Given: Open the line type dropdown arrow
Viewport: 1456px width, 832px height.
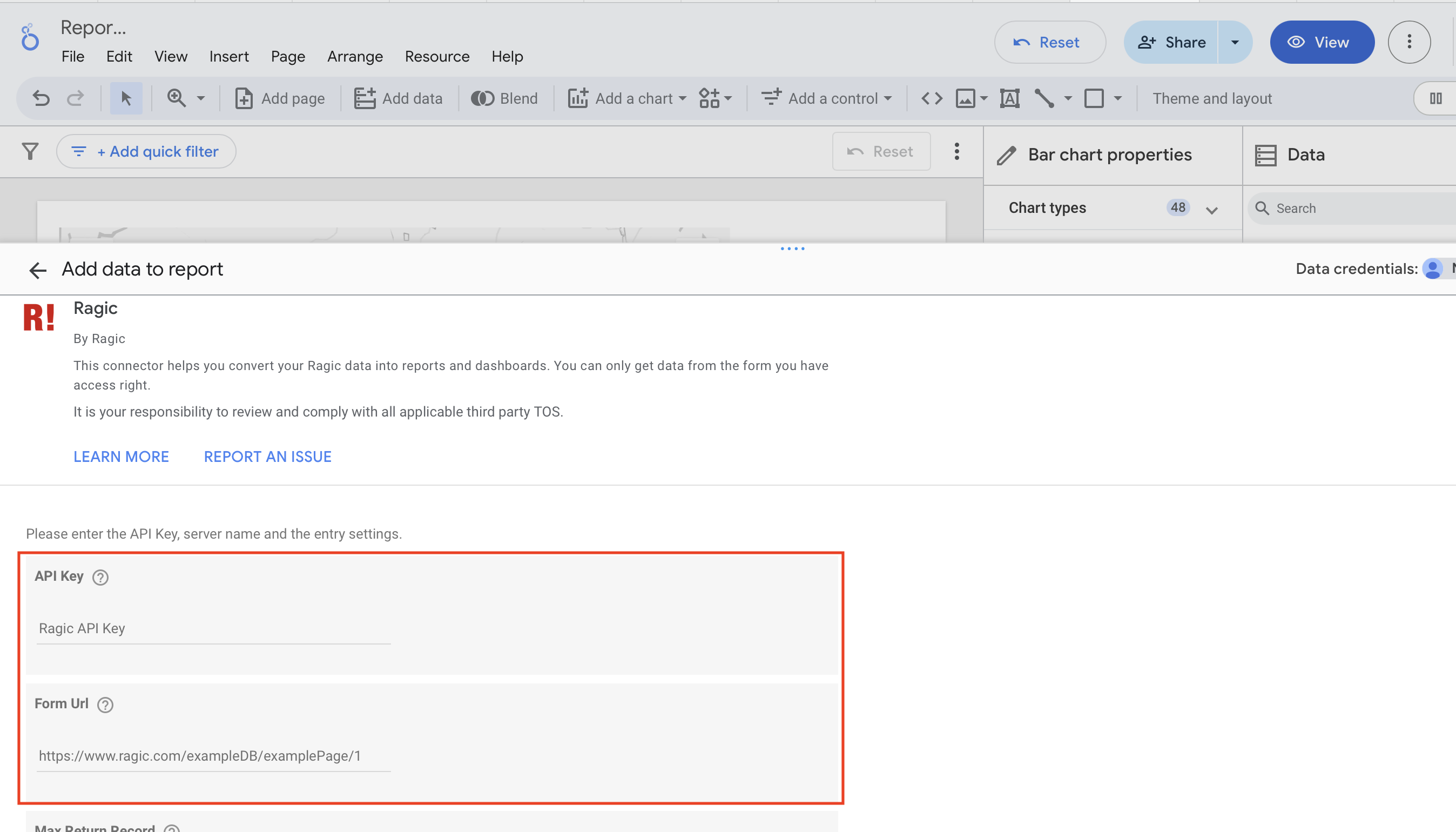Looking at the screenshot, I should (1068, 98).
